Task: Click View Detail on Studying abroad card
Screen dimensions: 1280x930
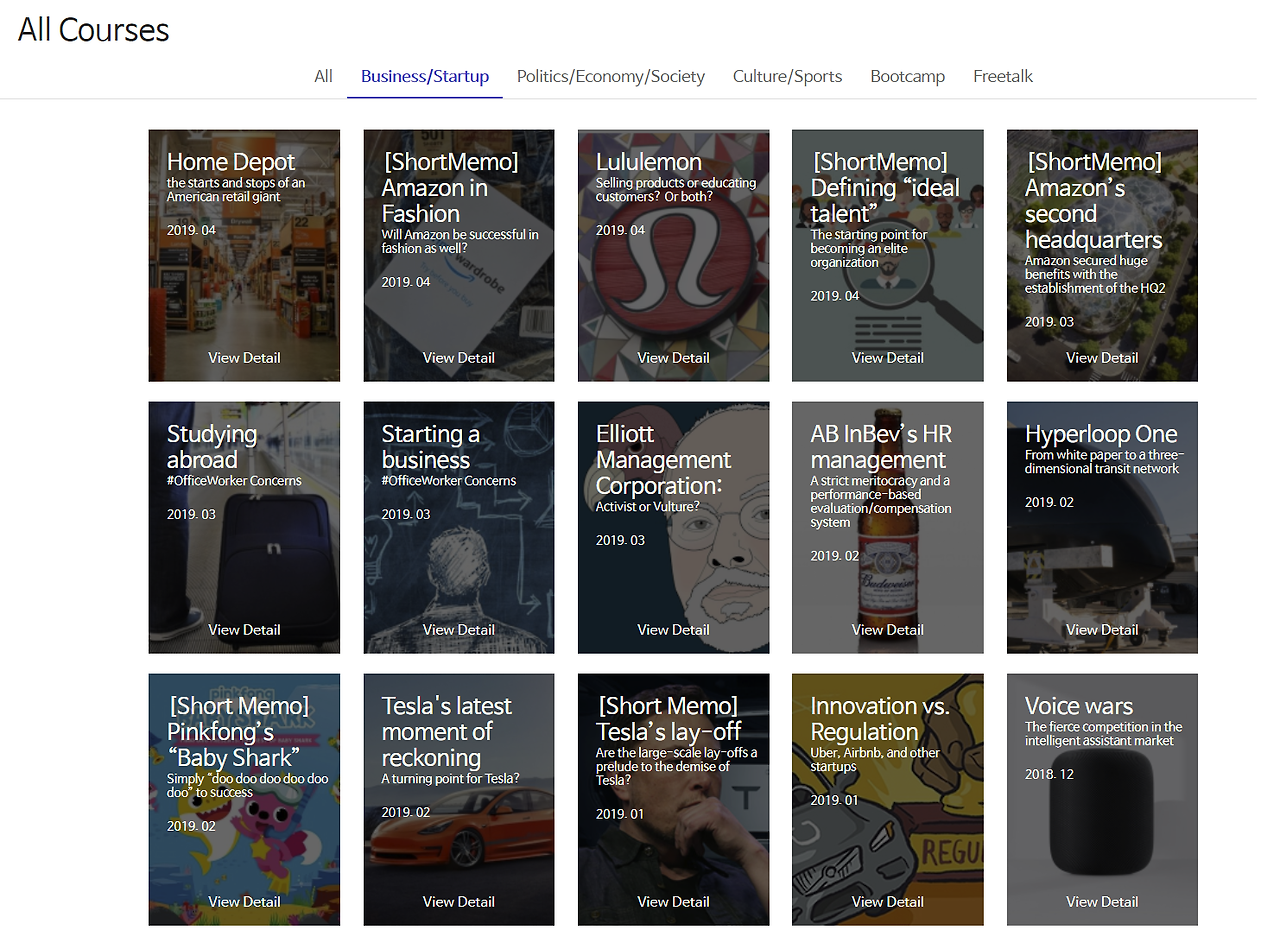Action: [244, 630]
